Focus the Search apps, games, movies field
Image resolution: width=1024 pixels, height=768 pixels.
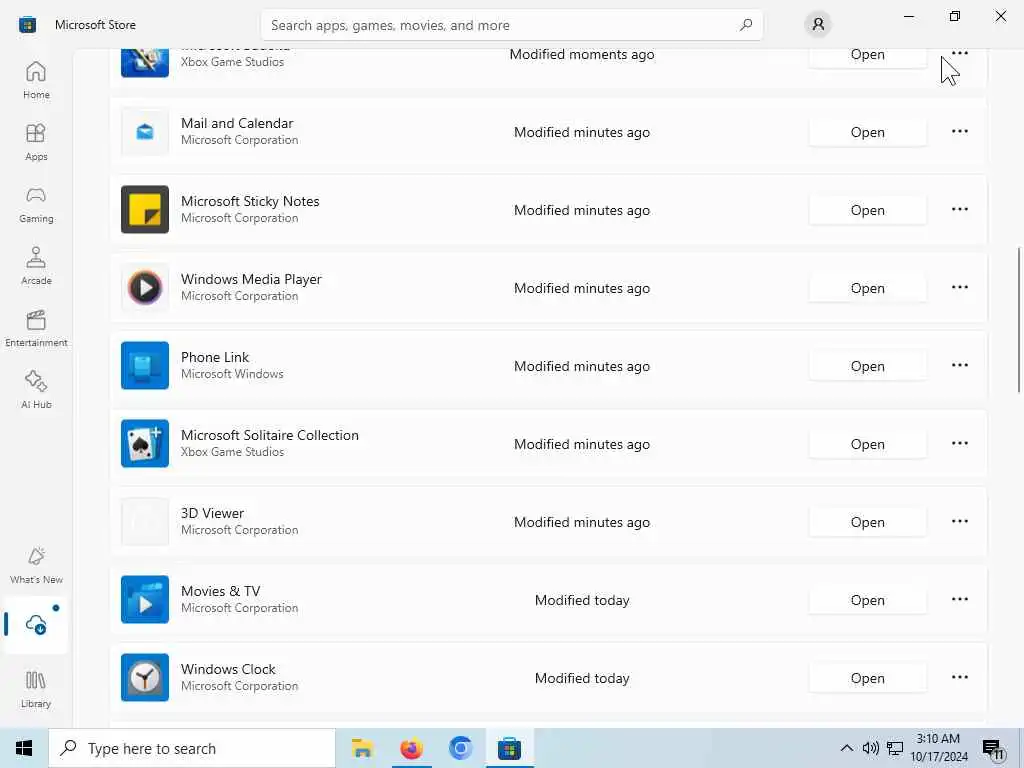tap(511, 25)
